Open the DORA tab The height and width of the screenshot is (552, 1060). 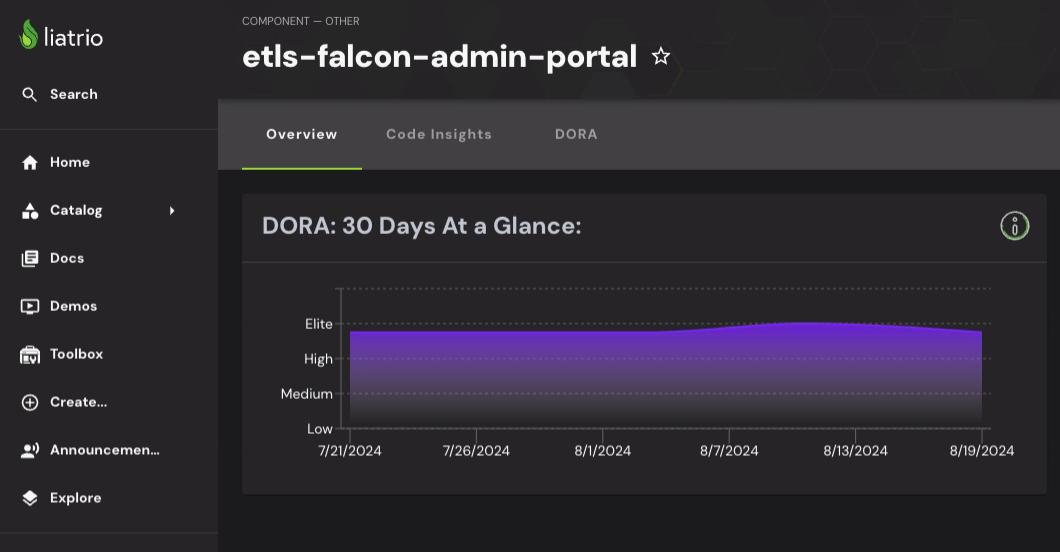[x=576, y=134]
